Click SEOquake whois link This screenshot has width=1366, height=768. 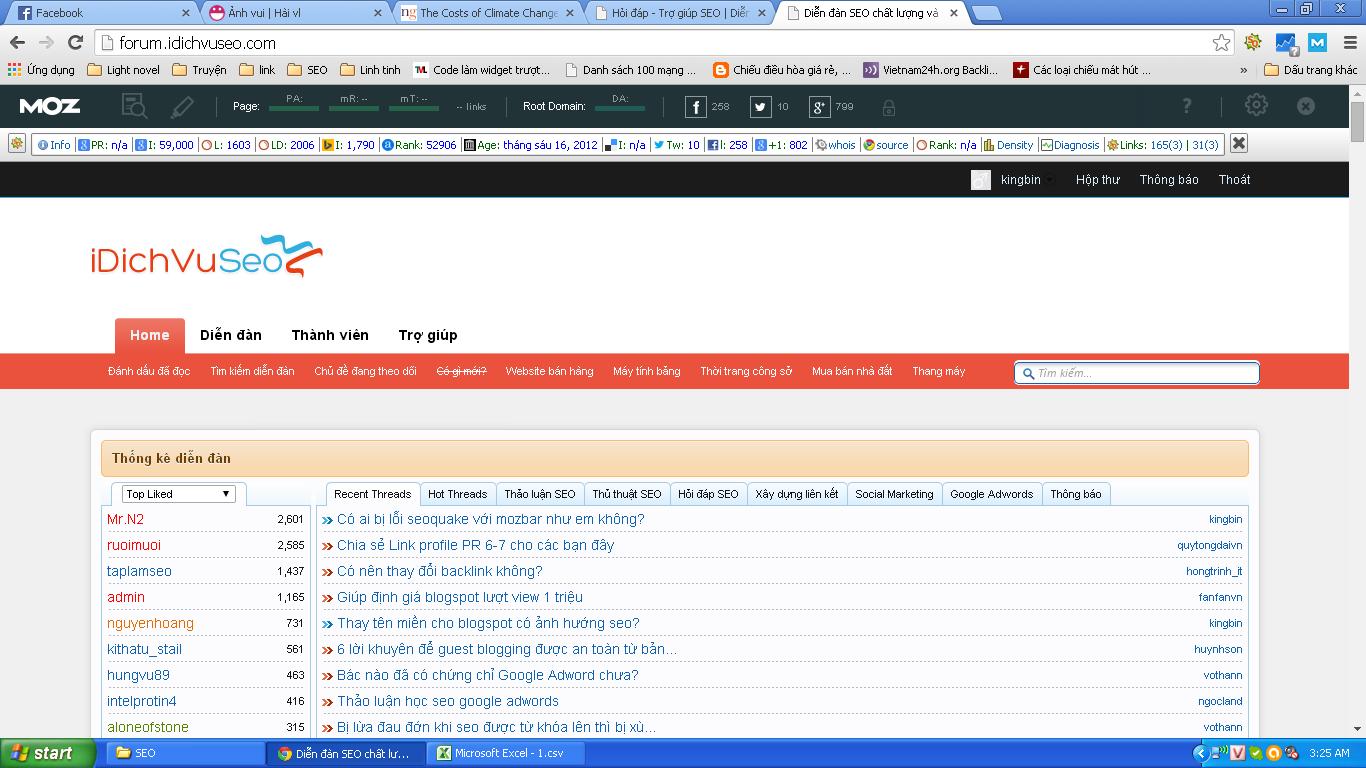click(835, 145)
